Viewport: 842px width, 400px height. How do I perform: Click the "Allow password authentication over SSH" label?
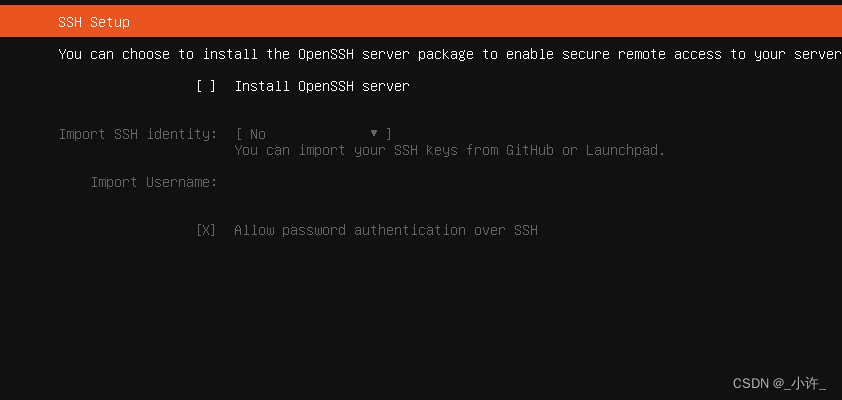click(x=385, y=230)
